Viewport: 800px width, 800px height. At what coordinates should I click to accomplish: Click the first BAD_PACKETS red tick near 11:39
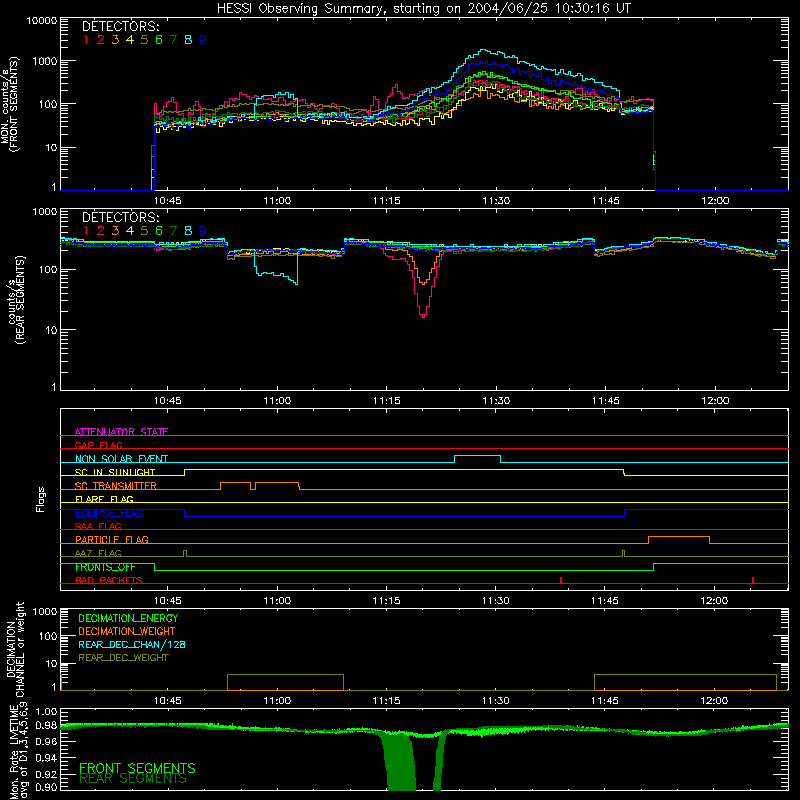[x=561, y=580]
